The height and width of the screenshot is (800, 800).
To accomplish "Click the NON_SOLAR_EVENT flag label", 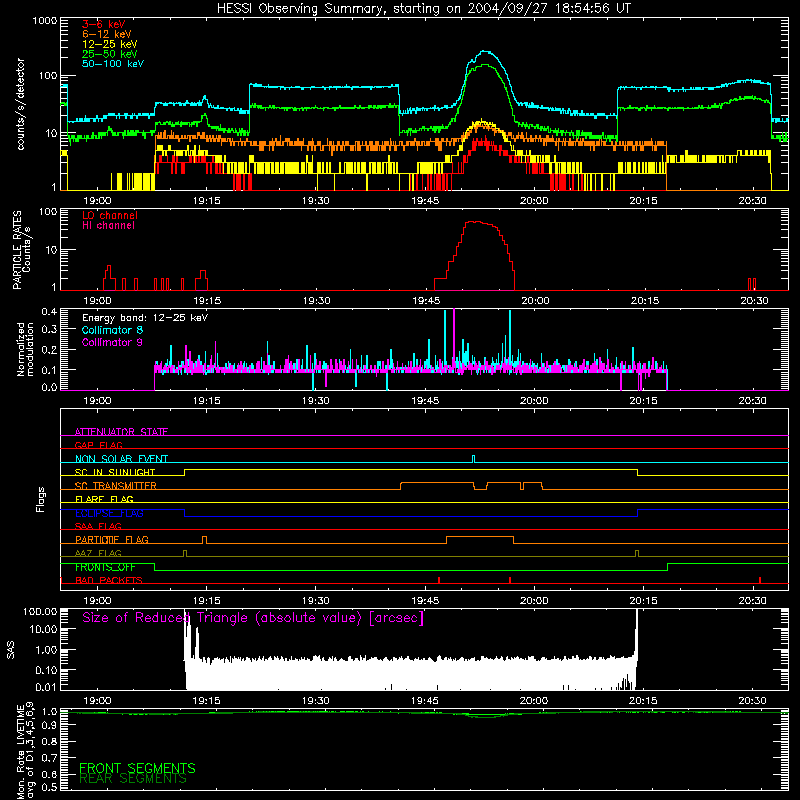I will (121, 459).
